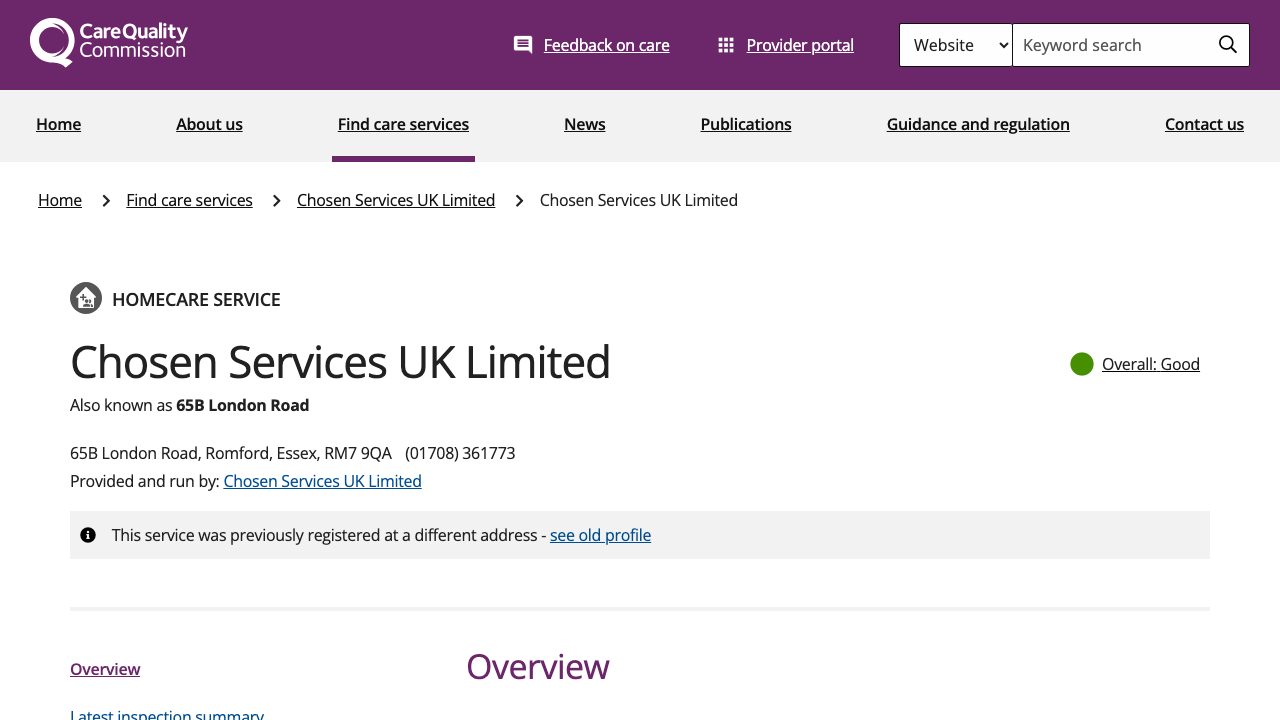The width and height of the screenshot is (1280, 720).
Task: Select Overview in the side navigation
Action: click(x=105, y=669)
